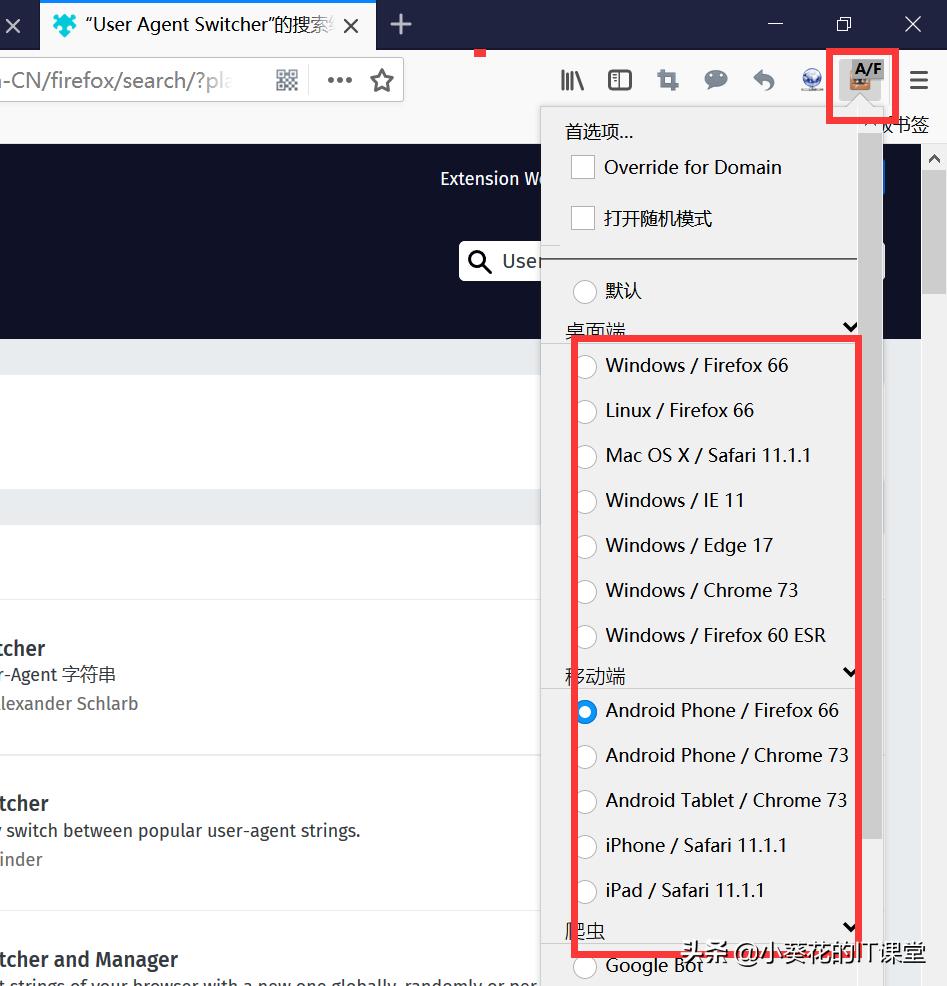Open the chat bubble toolbar icon
This screenshot has height=986, width=947.
coord(716,80)
